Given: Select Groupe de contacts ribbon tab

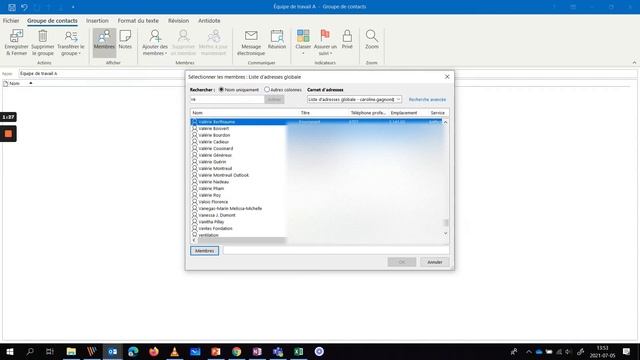Looking at the screenshot, I should click(52, 20).
